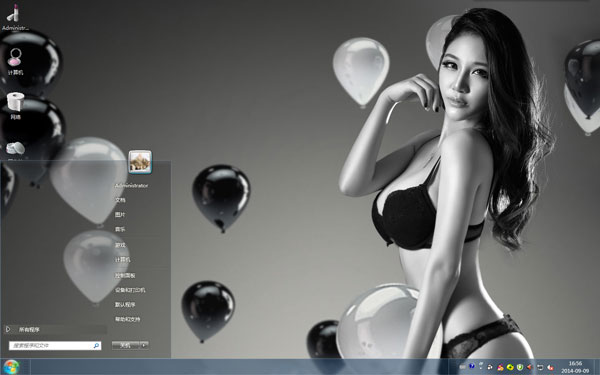
Task: Open 设备和打印机 from the Start menu
Action: (130, 290)
